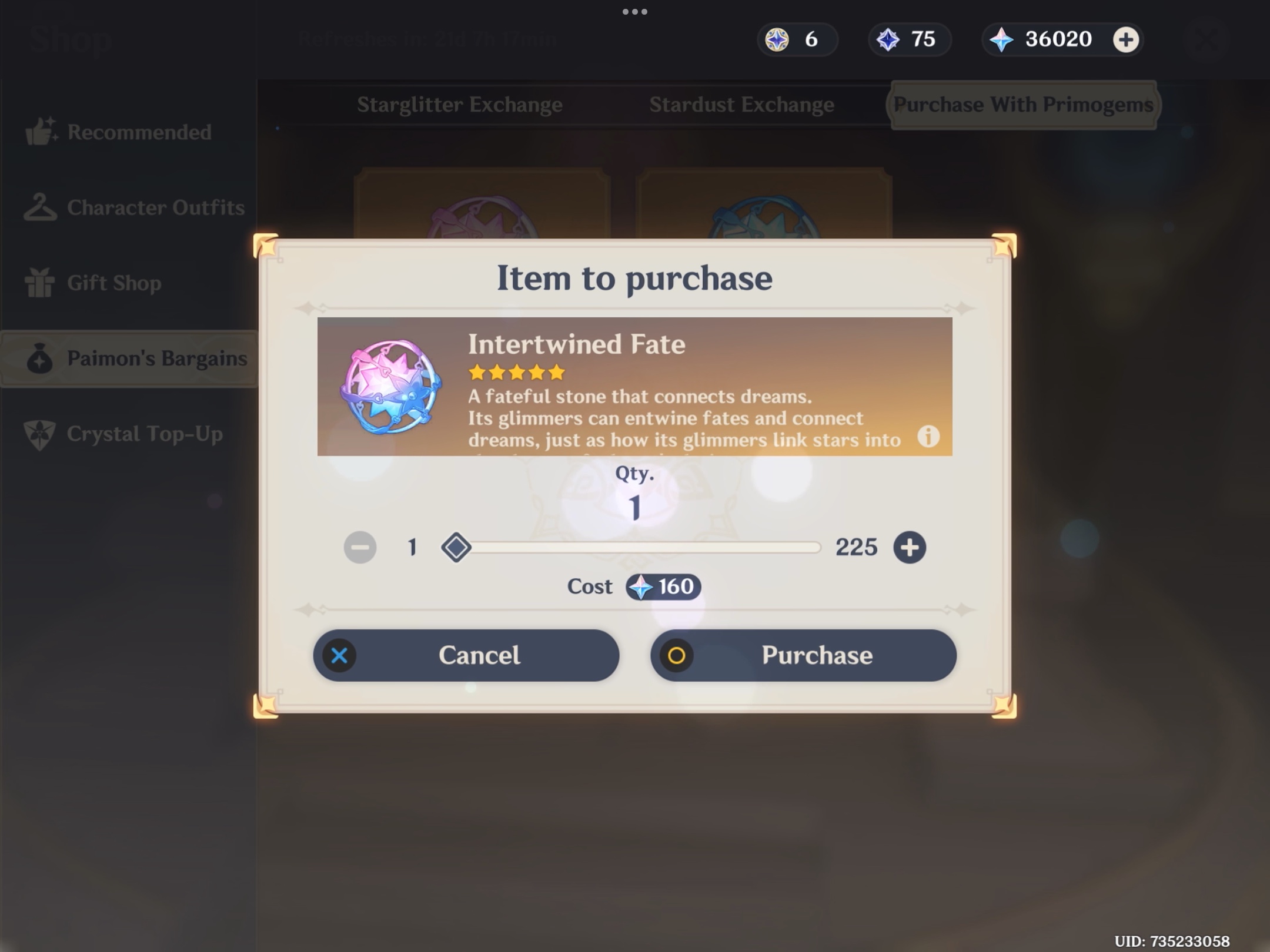Open the item info icon in description
The height and width of the screenshot is (952, 1270).
click(x=928, y=437)
